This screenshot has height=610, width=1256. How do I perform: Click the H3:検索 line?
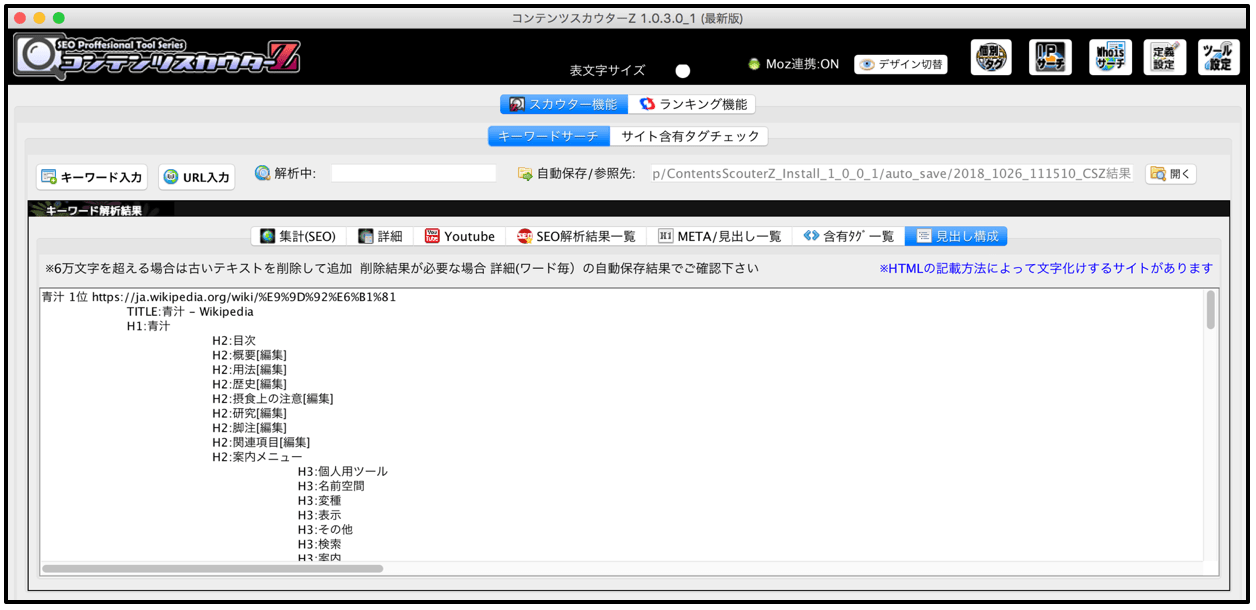(x=319, y=544)
